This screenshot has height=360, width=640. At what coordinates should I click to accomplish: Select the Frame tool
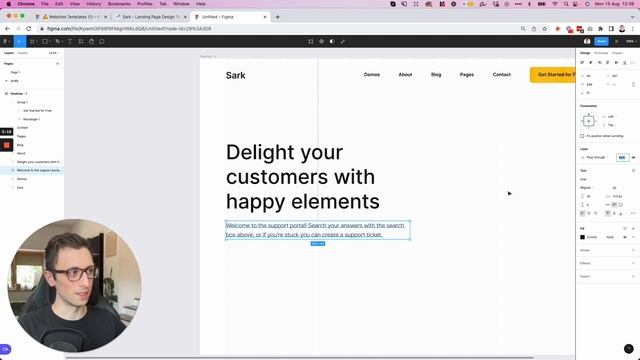point(32,41)
